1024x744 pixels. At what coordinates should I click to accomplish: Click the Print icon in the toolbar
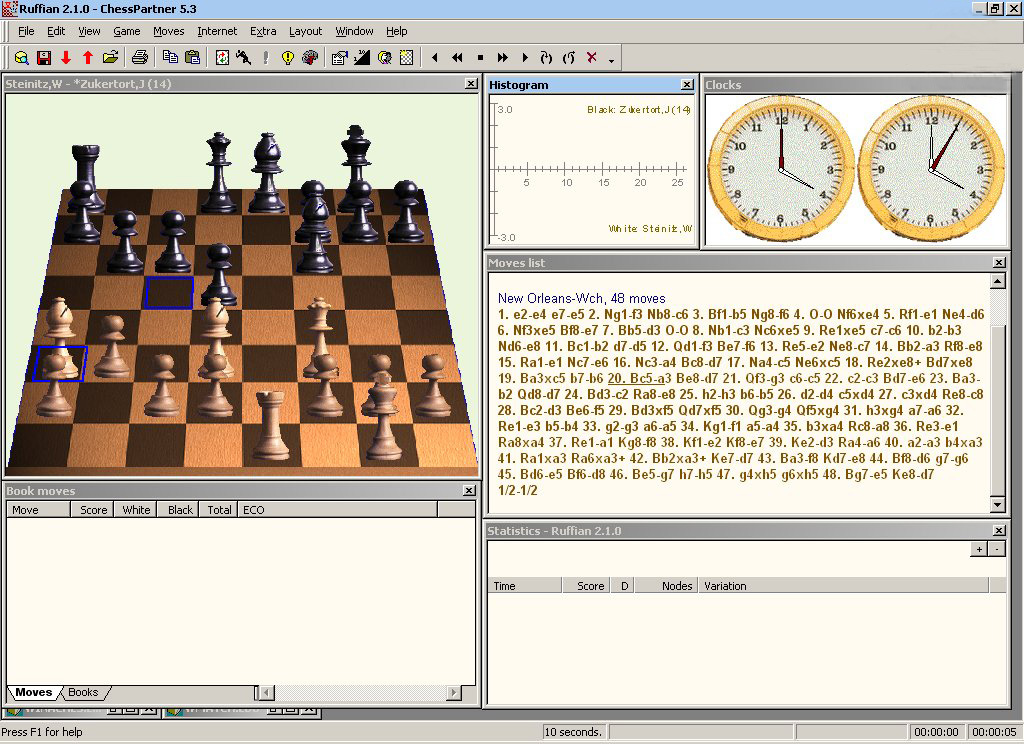(x=140, y=58)
